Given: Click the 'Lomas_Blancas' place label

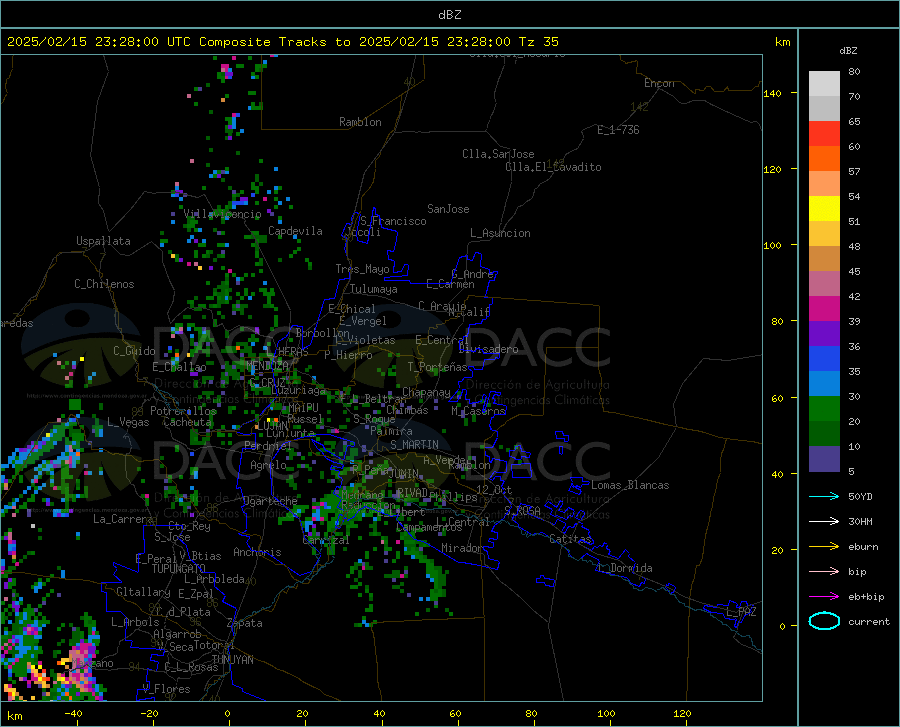Looking at the screenshot, I should [630, 485].
